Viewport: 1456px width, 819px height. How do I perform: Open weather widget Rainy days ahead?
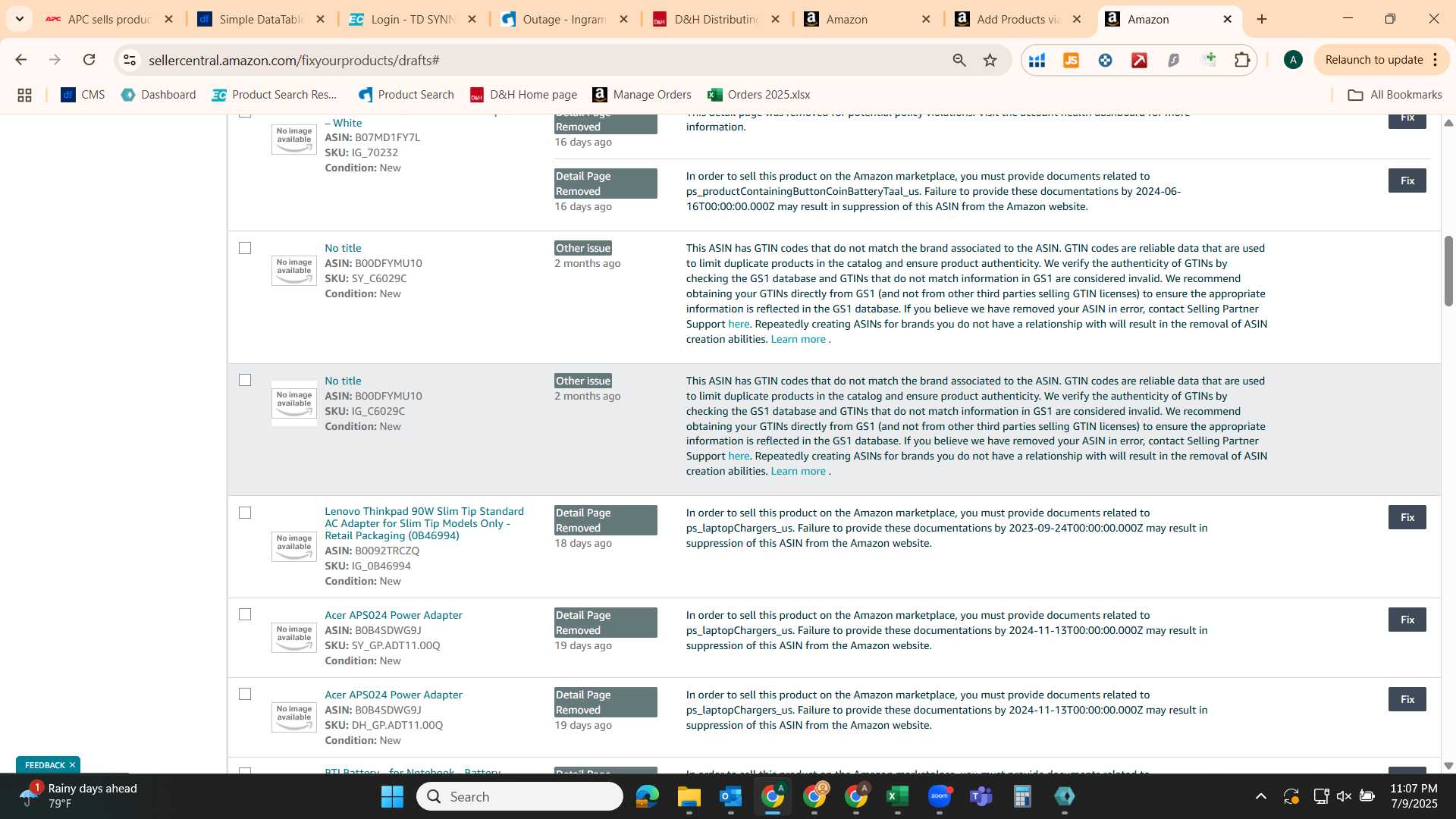(x=80, y=796)
